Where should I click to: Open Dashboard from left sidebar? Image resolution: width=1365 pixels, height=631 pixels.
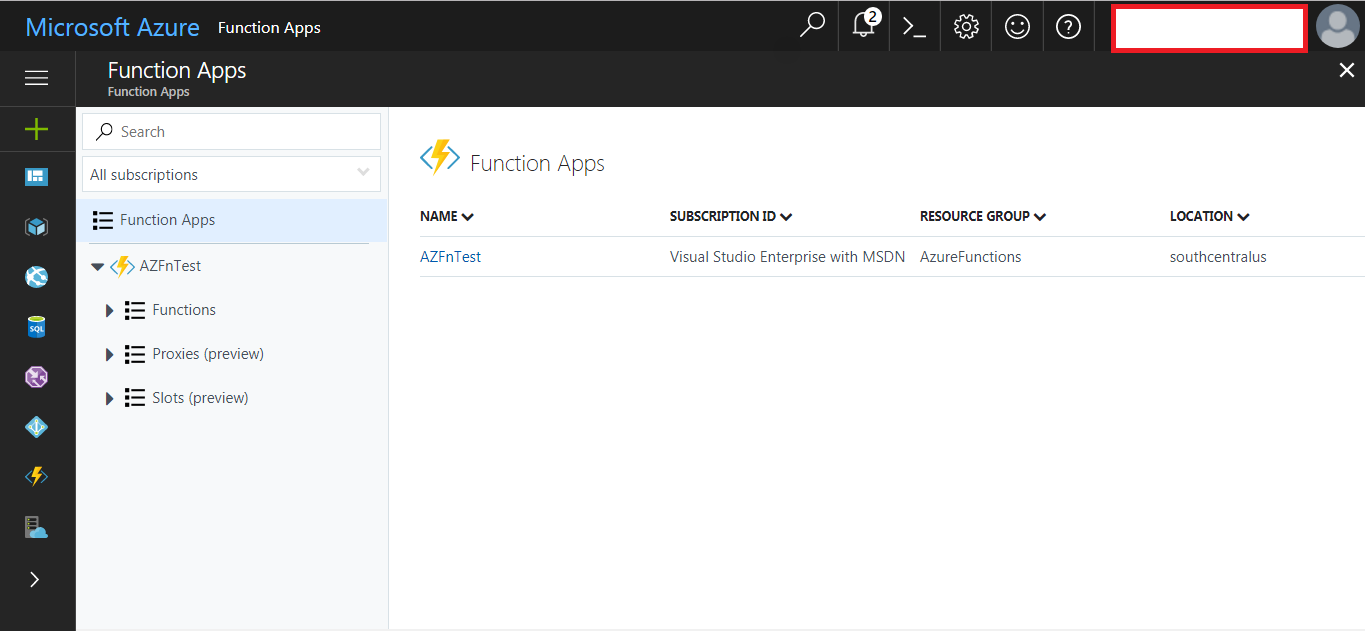37,177
